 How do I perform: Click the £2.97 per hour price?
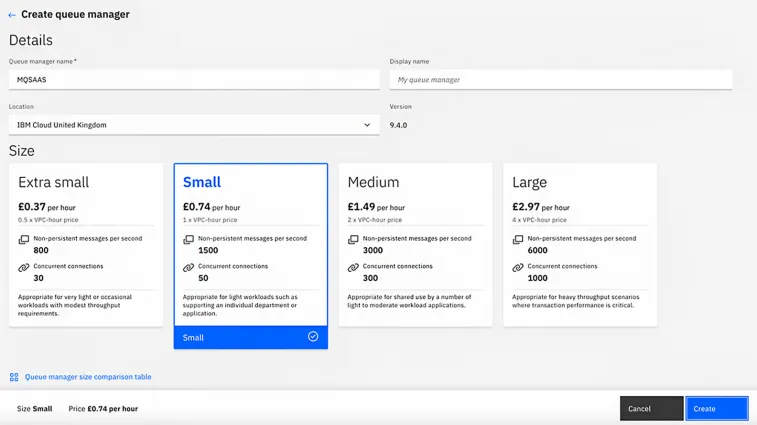click(x=541, y=207)
